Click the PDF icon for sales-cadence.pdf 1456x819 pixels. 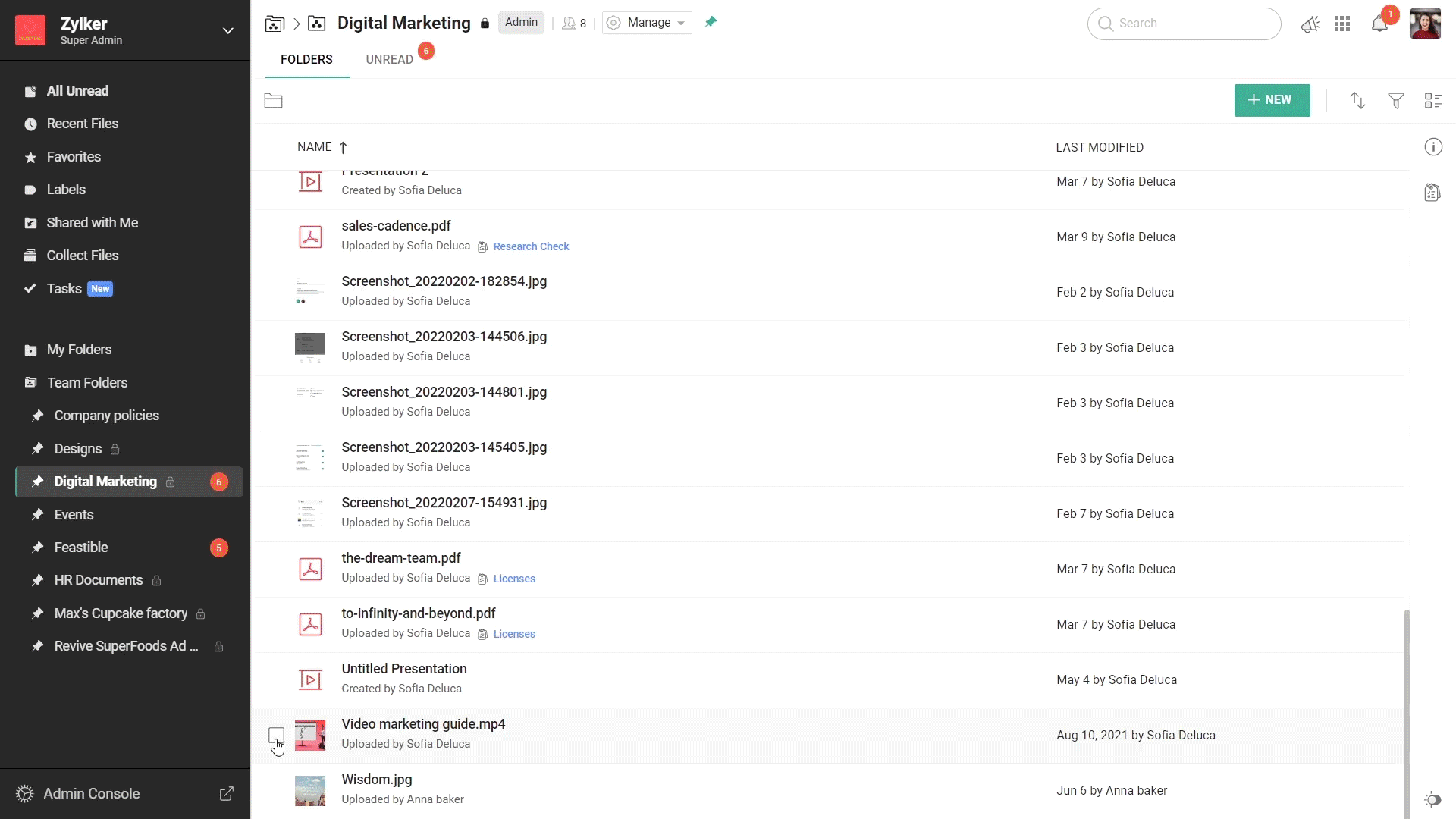310,237
